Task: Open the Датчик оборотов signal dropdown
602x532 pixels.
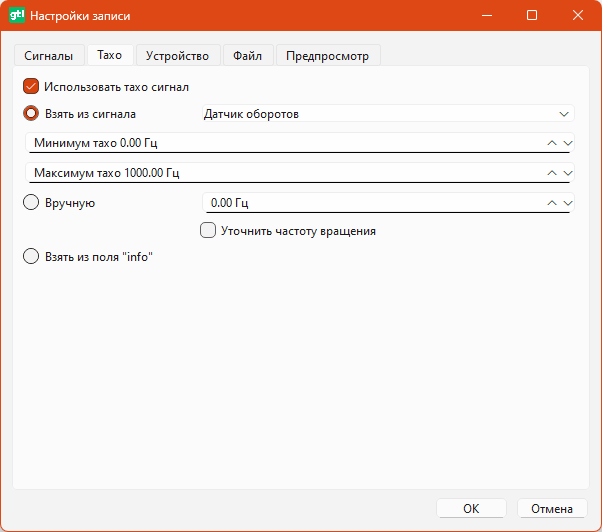Action: pyautogui.click(x=388, y=114)
